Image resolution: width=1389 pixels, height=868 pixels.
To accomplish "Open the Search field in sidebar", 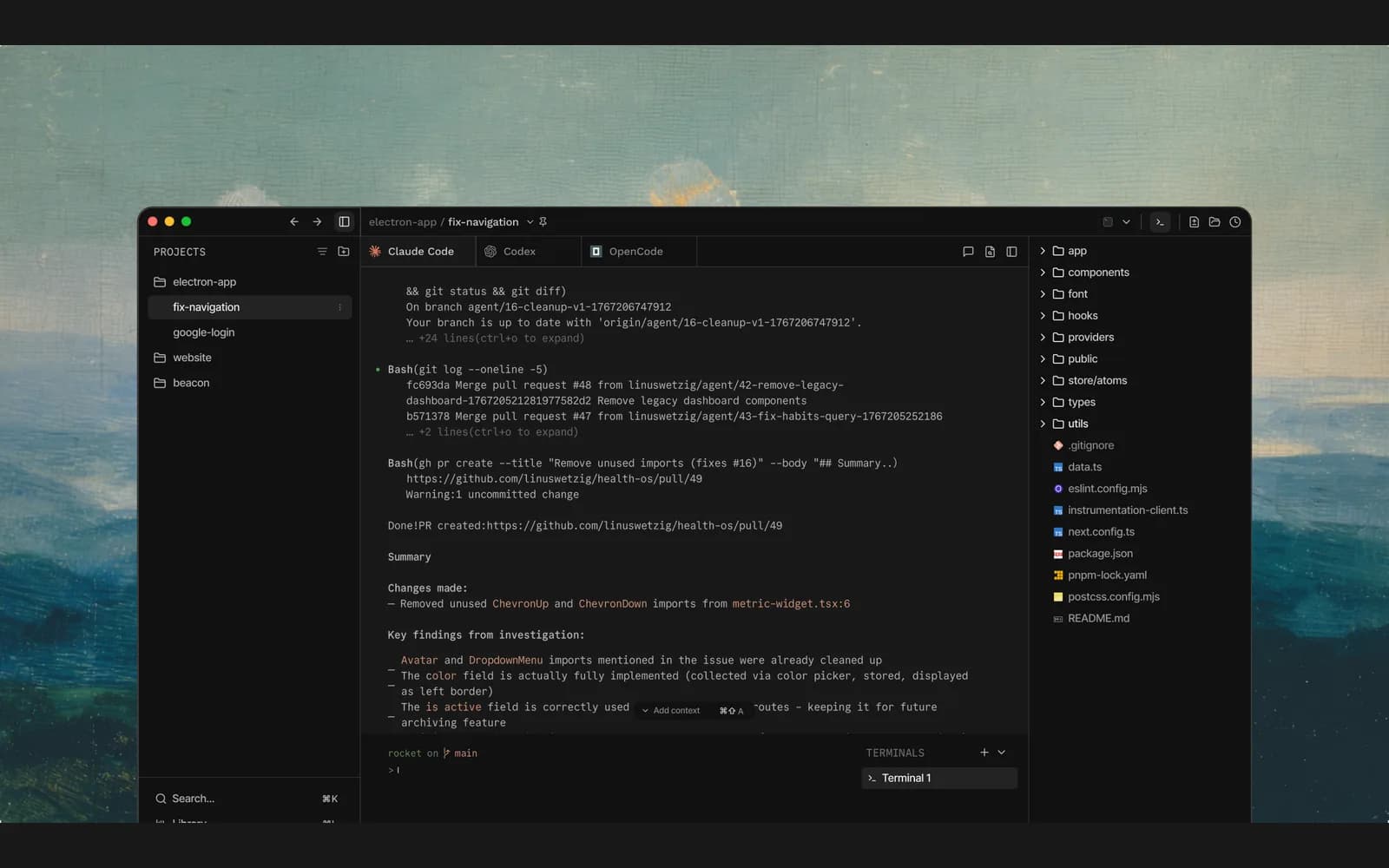I will tap(247, 799).
